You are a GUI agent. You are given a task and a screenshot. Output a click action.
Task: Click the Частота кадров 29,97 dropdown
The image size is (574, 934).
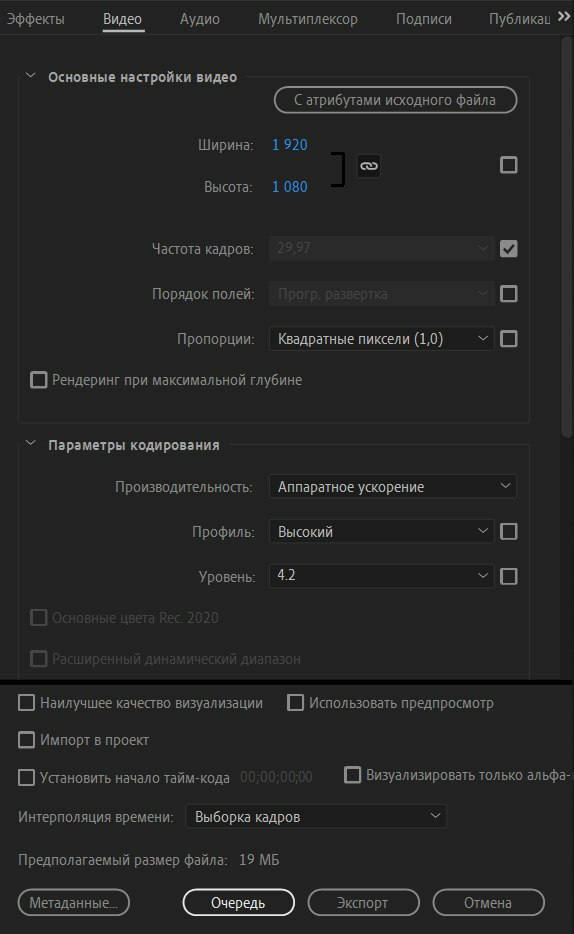pos(381,248)
